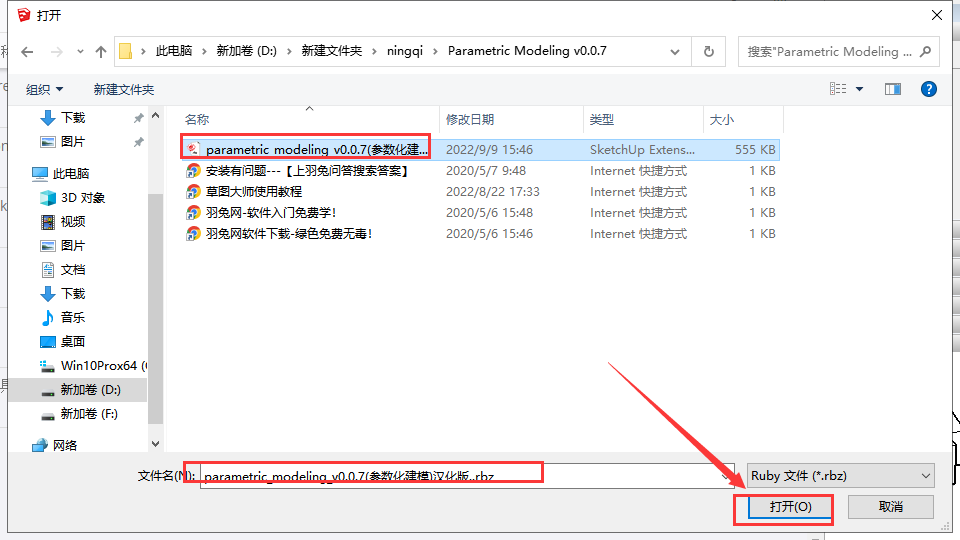Create a folder with 新建文件夹
Viewport: 960px width, 540px height.
(124, 89)
